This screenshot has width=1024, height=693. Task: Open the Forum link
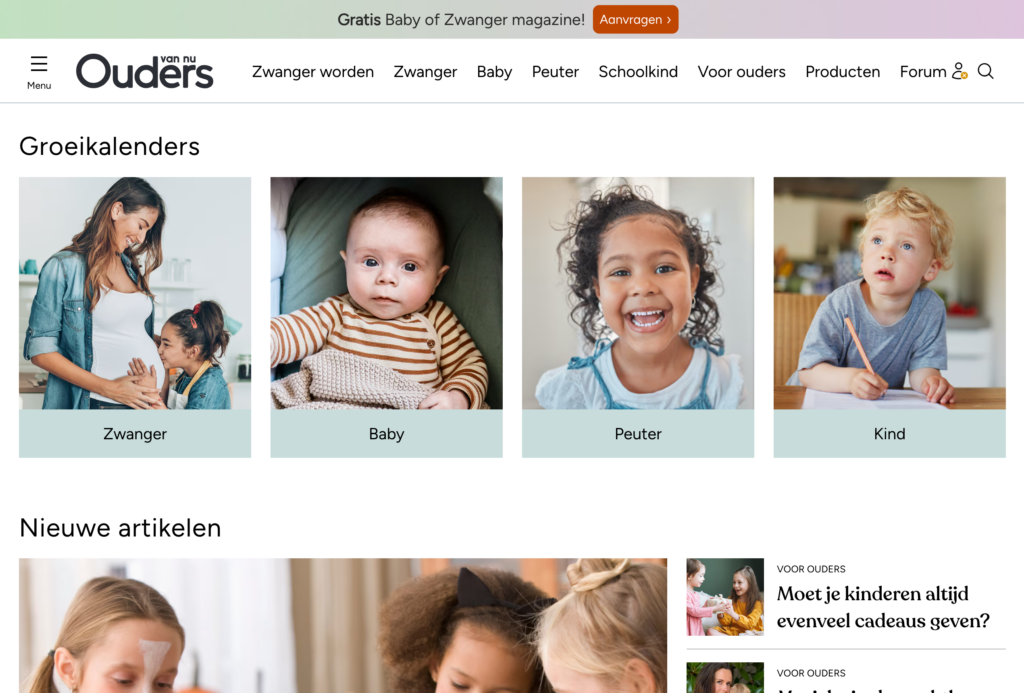923,72
